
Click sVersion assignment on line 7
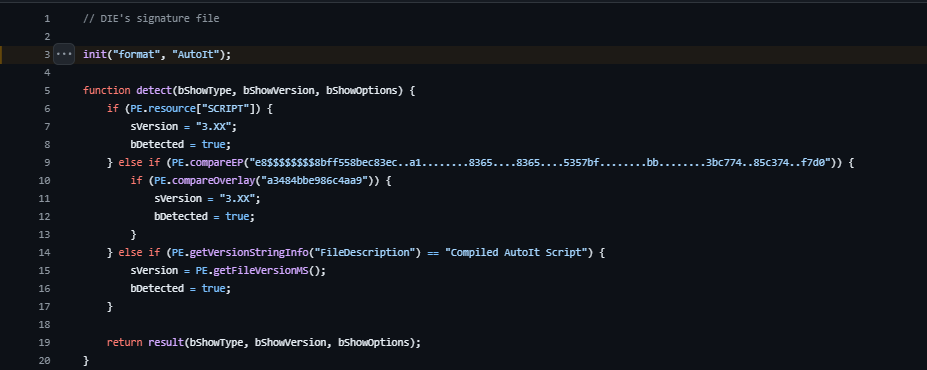tap(184, 126)
